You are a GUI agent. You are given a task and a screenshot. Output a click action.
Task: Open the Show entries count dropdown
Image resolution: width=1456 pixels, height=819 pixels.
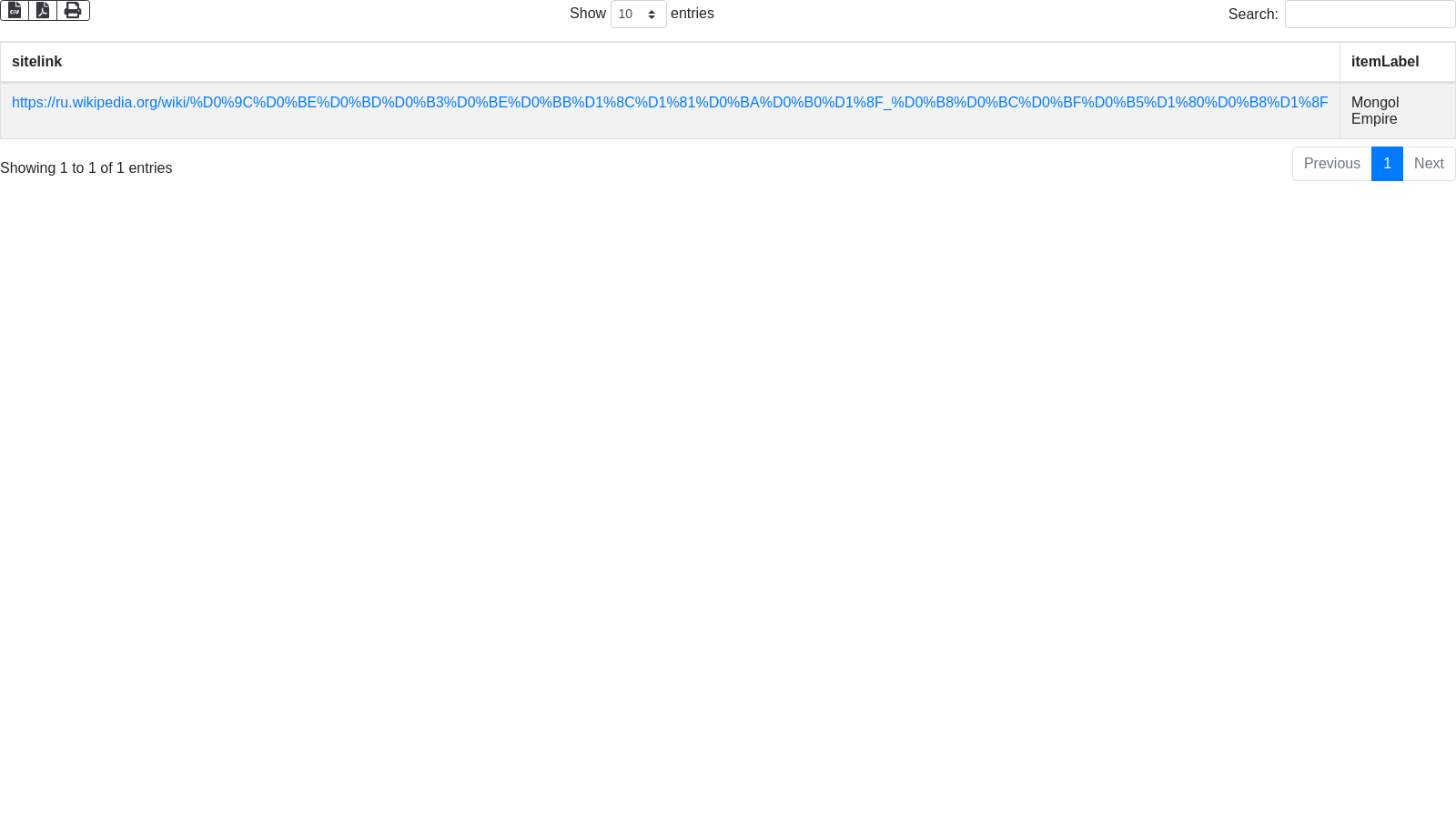(638, 15)
